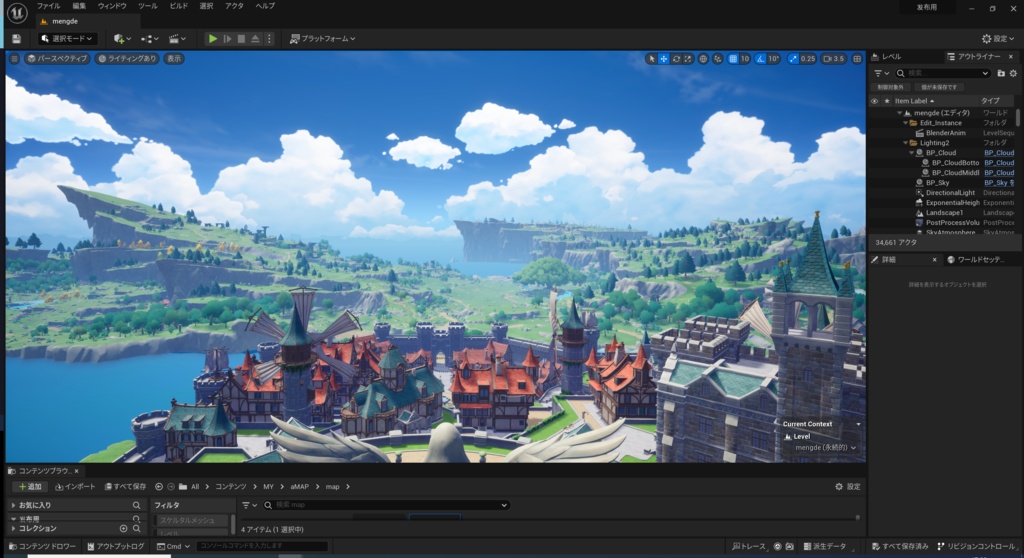Open the 選択モード mode dropdown
Viewport: 1024px width, 558px height.
(x=67, y=39)
